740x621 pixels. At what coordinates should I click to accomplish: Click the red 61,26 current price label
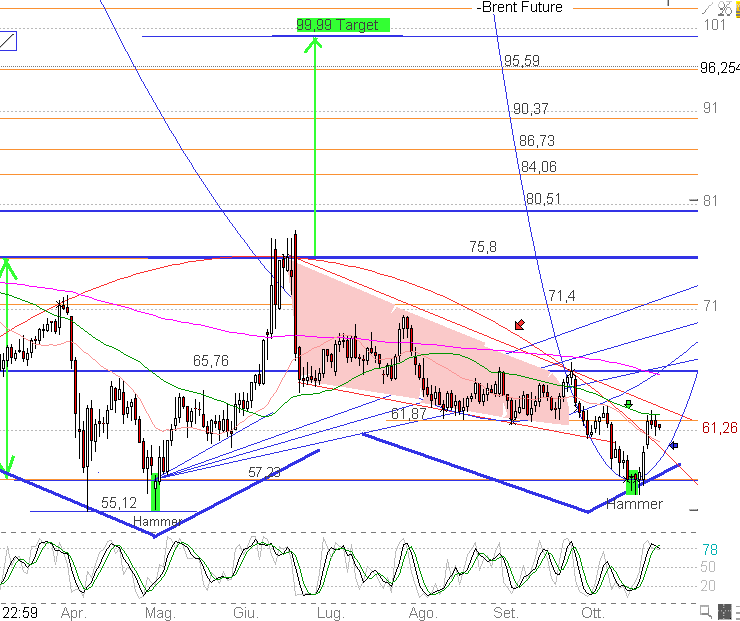click(719, 428)
